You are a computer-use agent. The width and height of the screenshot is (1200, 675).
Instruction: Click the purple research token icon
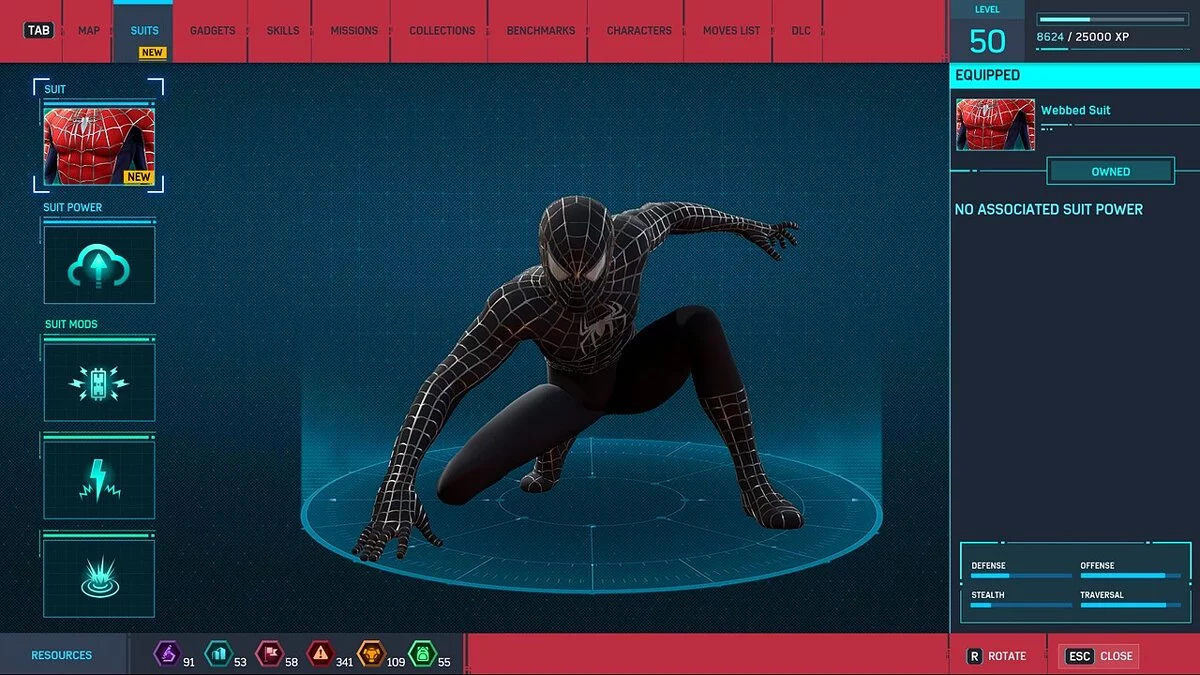[x=168, y=655]
